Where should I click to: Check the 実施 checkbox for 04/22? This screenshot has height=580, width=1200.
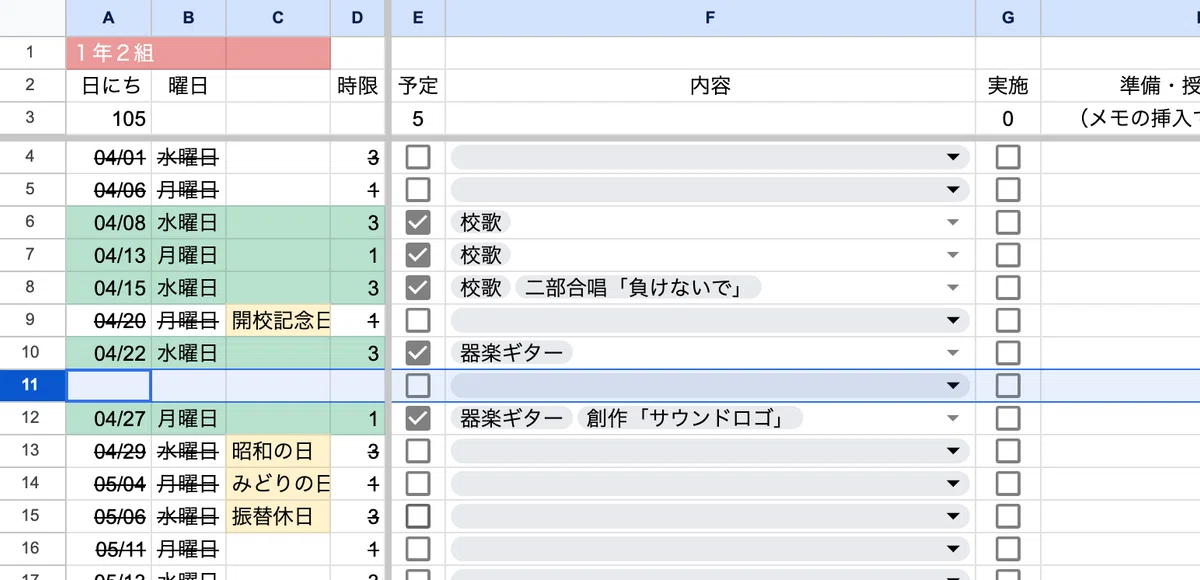1008,352
